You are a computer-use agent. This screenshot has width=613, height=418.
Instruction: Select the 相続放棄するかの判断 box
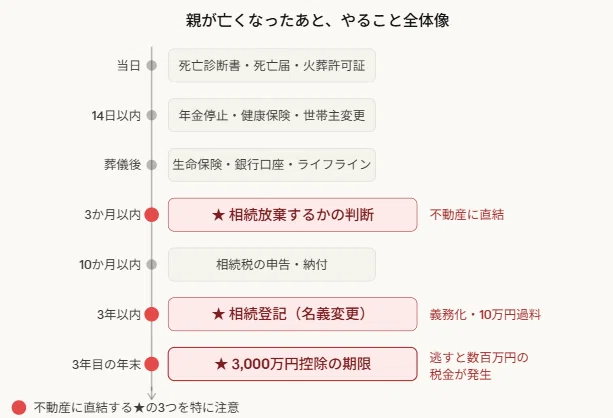[292, 215]
